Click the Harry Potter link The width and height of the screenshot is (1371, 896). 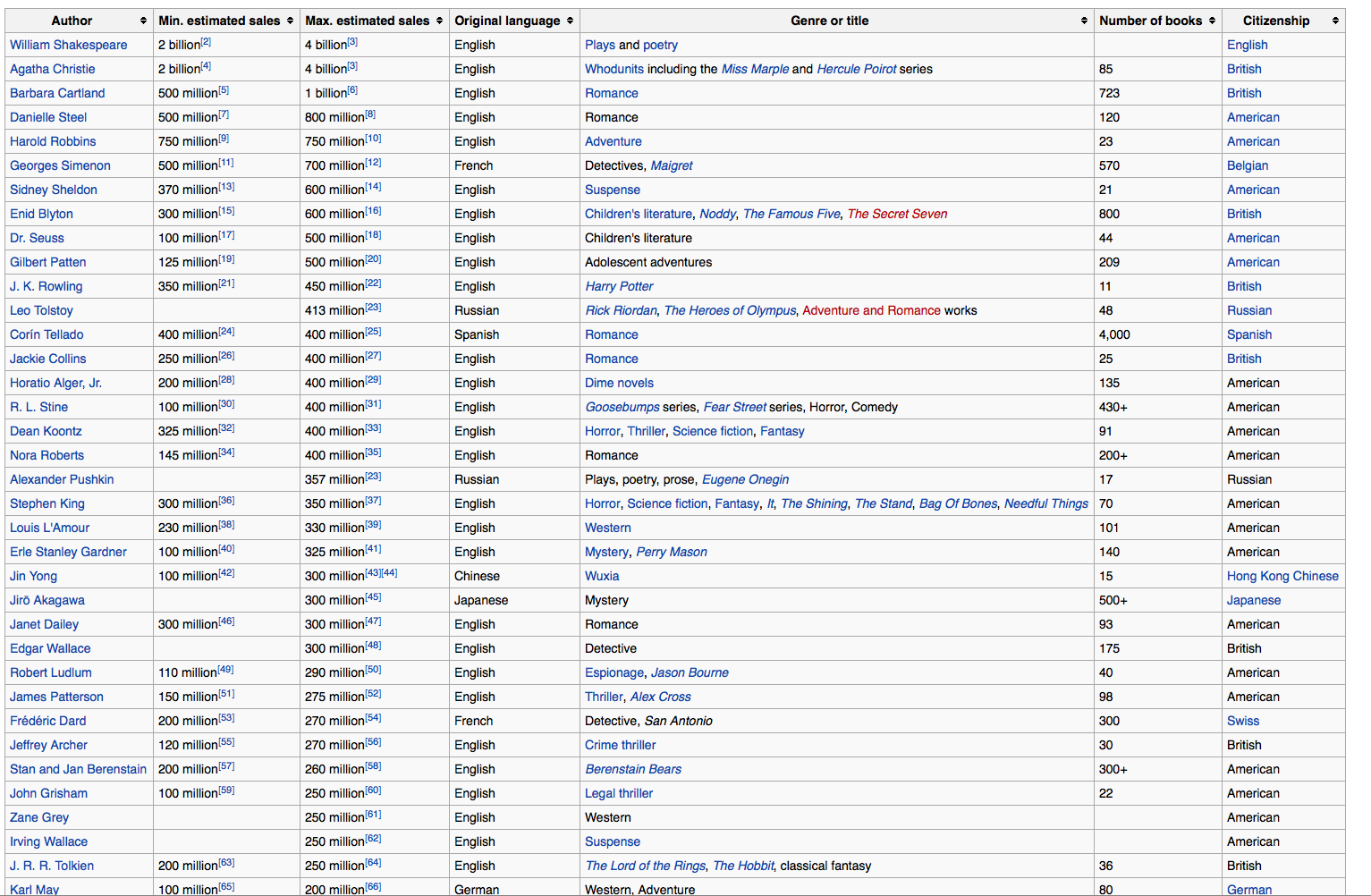click(x=619, y=286)
